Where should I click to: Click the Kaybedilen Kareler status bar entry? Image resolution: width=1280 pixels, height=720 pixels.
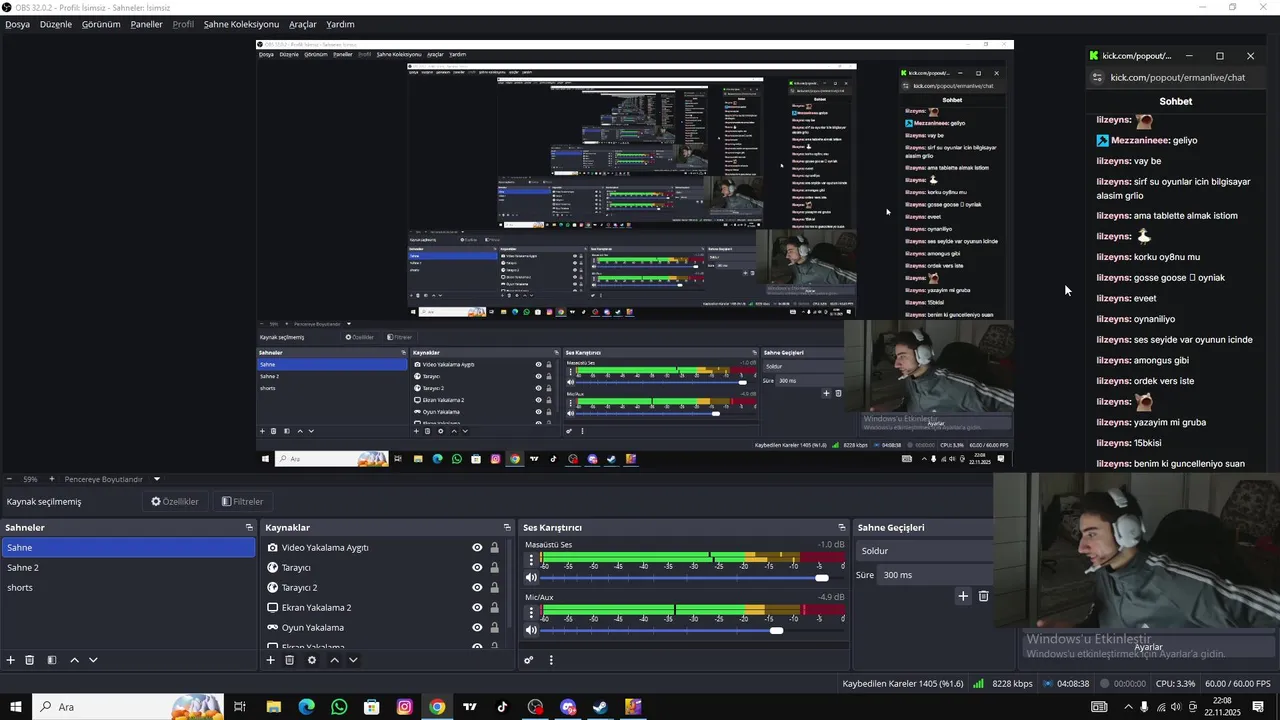(903, 684)
